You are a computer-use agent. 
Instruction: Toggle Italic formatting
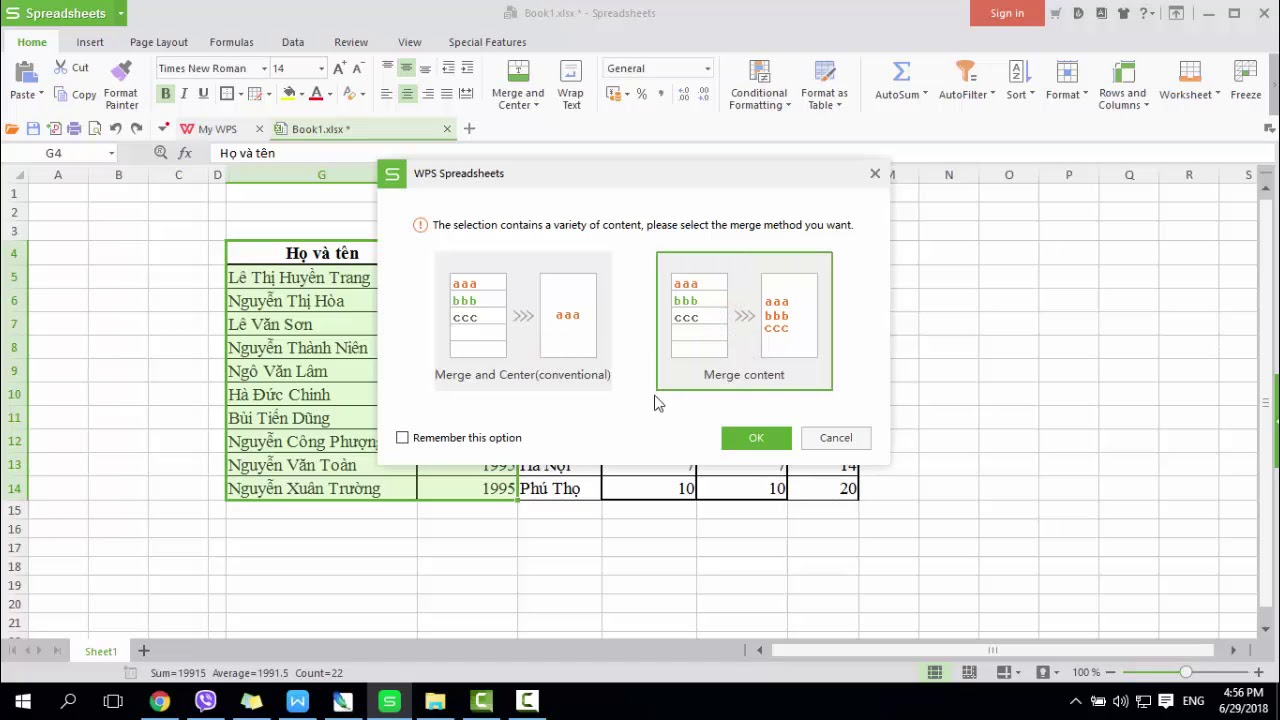pos(184,94)
